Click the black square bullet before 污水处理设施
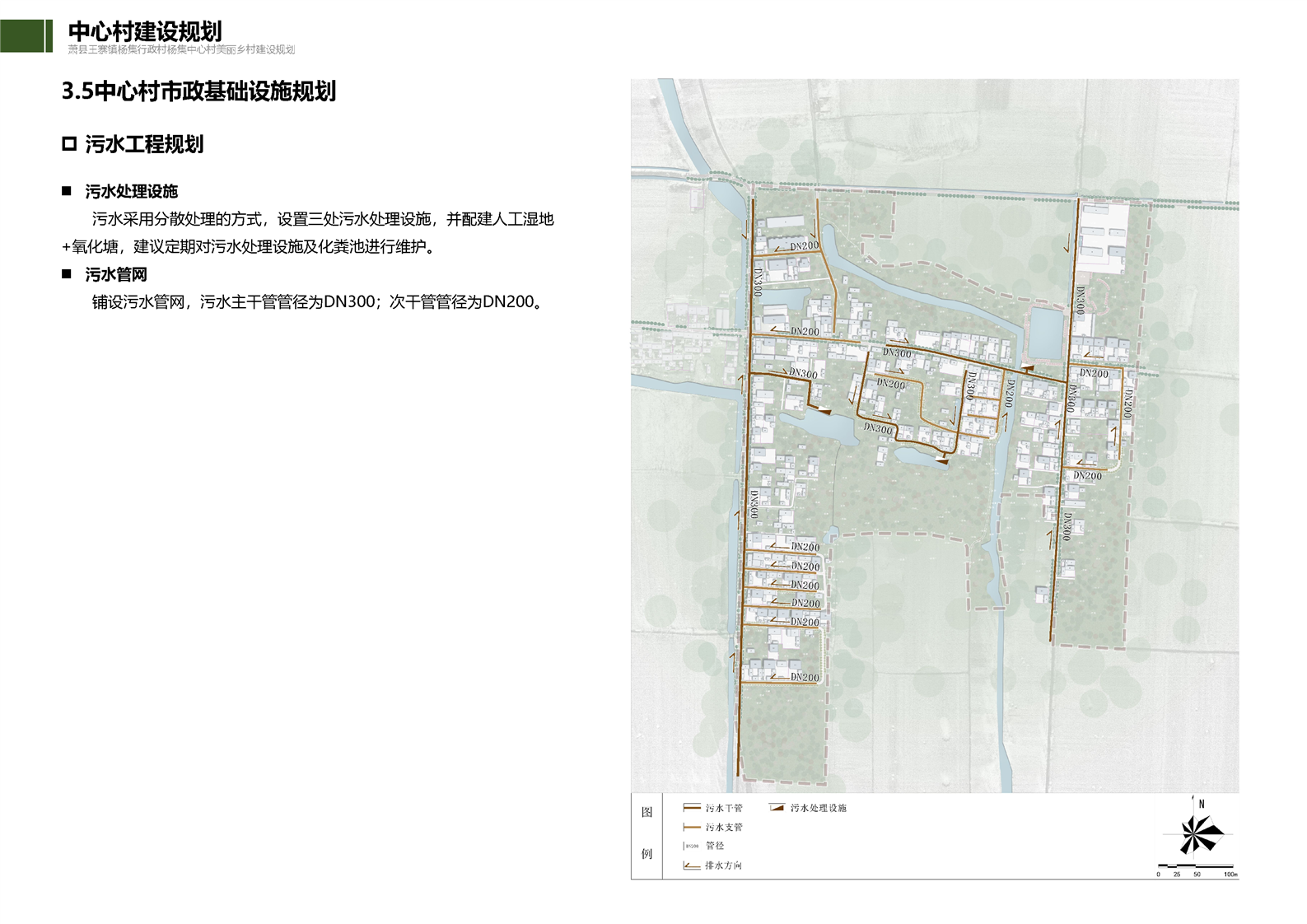 (67, 191)
